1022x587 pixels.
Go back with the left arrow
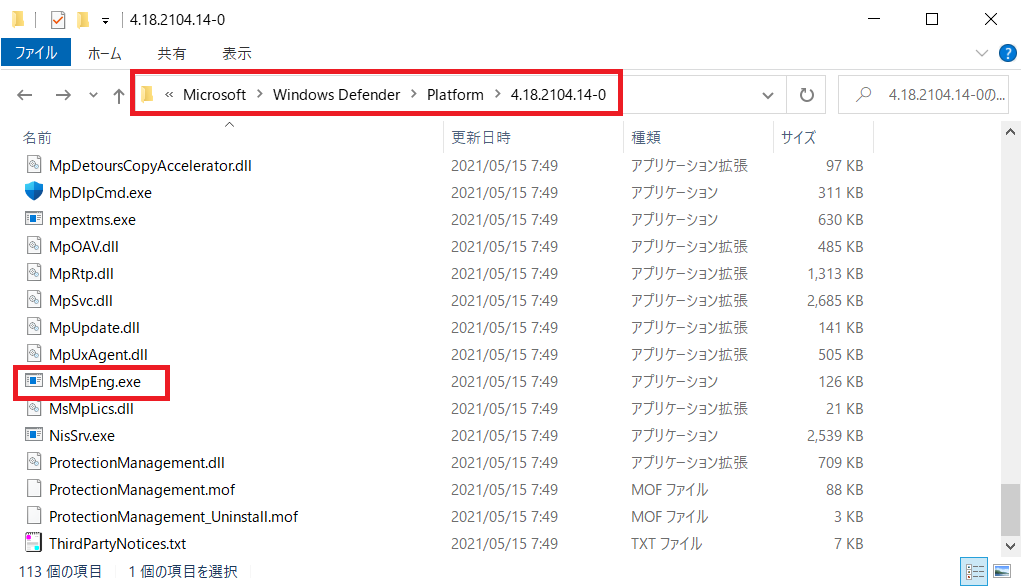click(x=25, y=95)
